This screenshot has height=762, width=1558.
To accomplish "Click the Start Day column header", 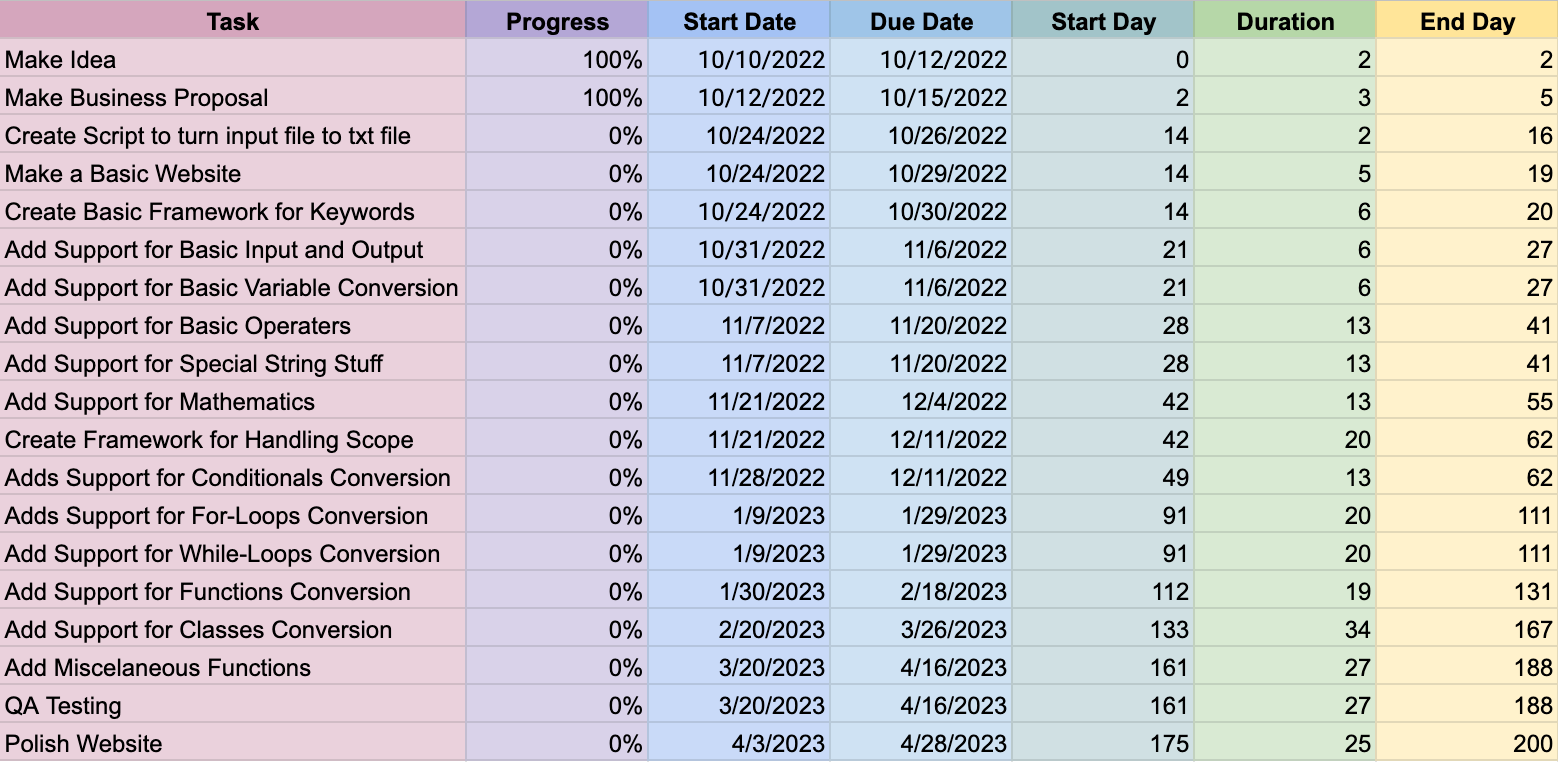I will [1103, 21].
